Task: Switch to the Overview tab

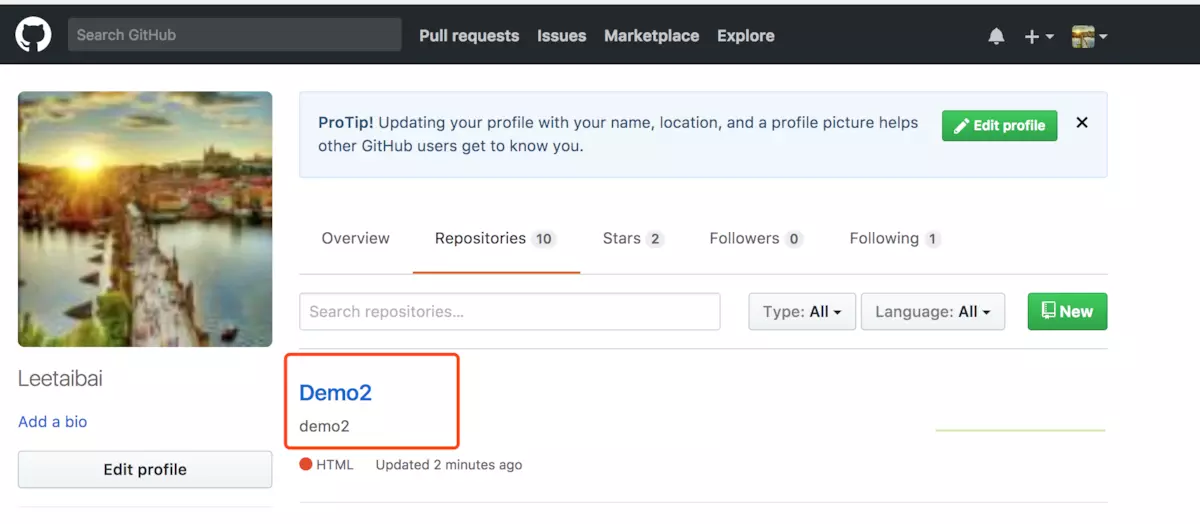Action: (355, 238)
